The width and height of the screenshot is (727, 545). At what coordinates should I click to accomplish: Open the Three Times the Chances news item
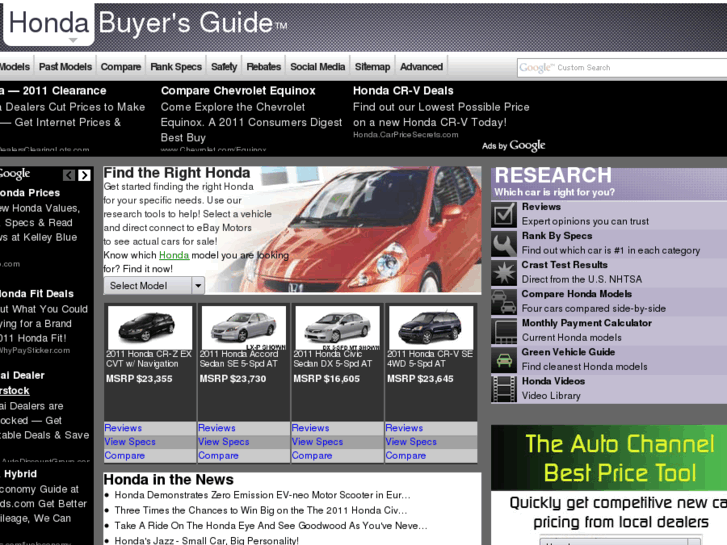click(261, 511)
